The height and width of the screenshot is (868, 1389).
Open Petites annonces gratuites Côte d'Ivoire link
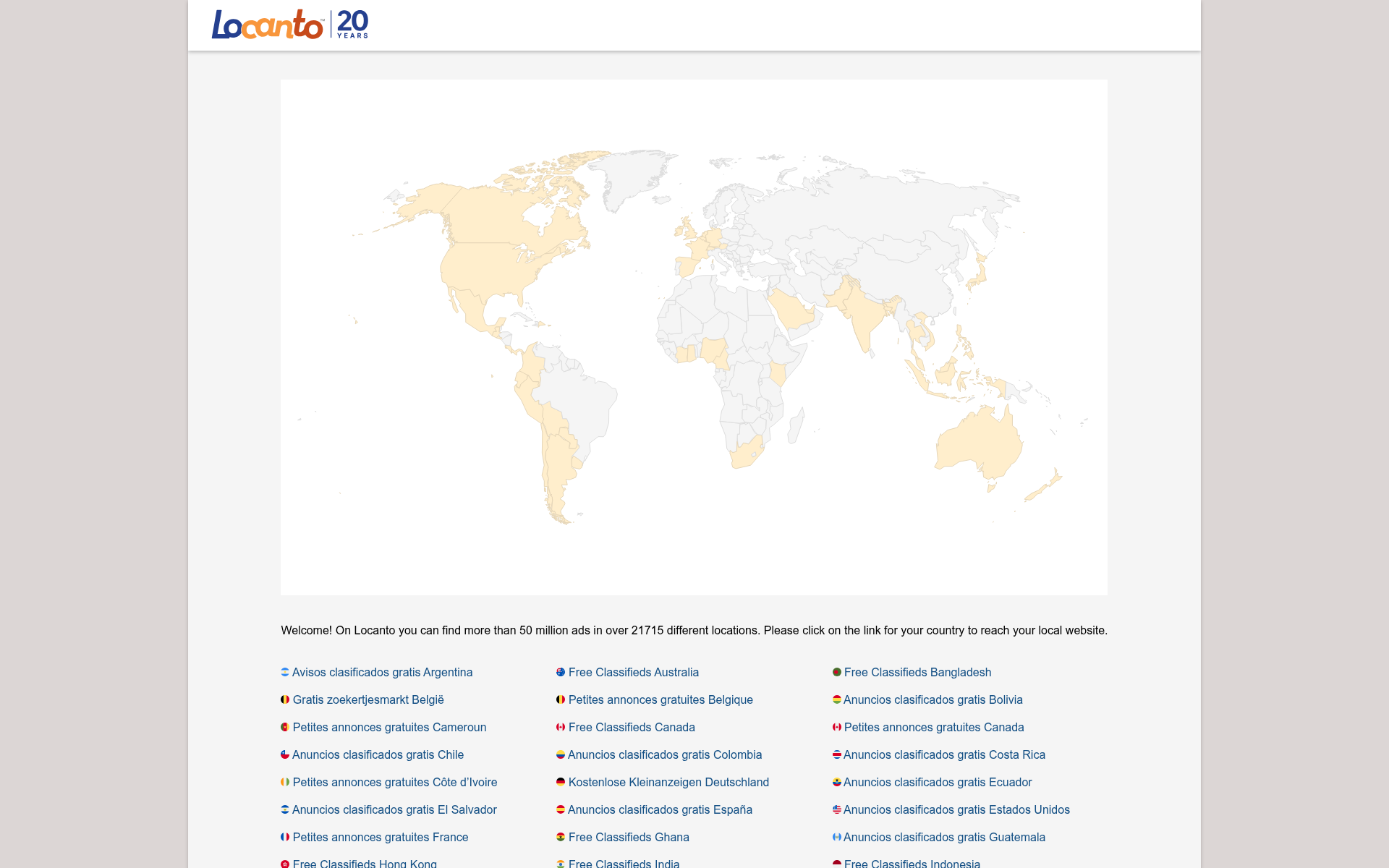pyautogui.click(x=395, y=782)
